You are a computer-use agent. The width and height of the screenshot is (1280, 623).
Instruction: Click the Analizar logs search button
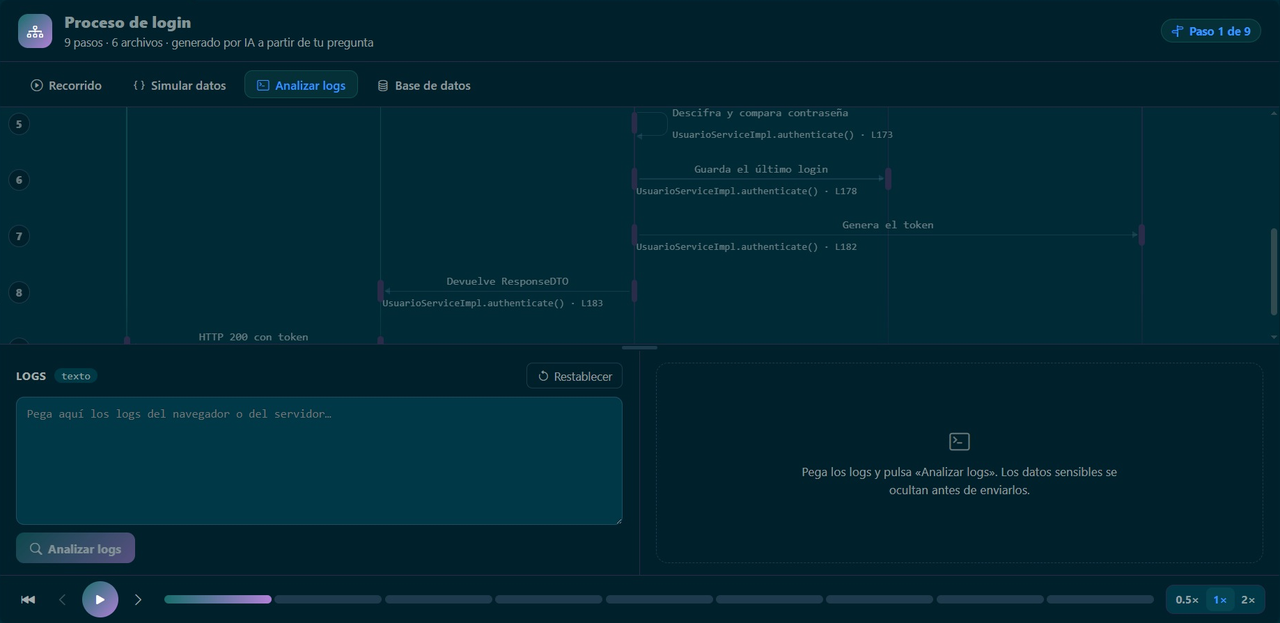pyautogui.click(x=75, y=548)
